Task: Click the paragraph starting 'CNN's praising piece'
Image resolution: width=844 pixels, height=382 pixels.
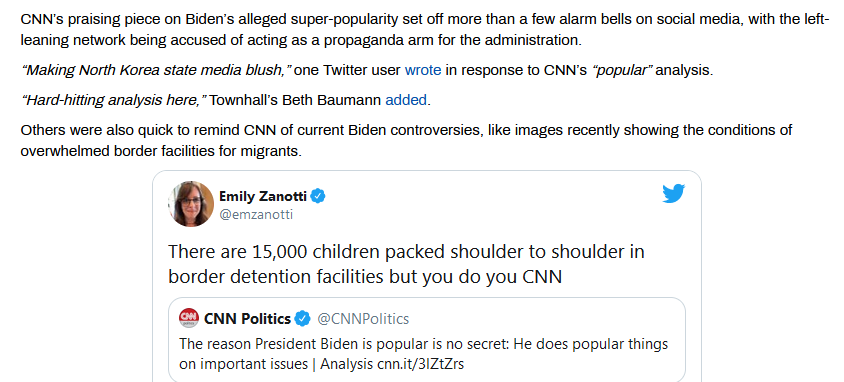Action: [425, 30]
